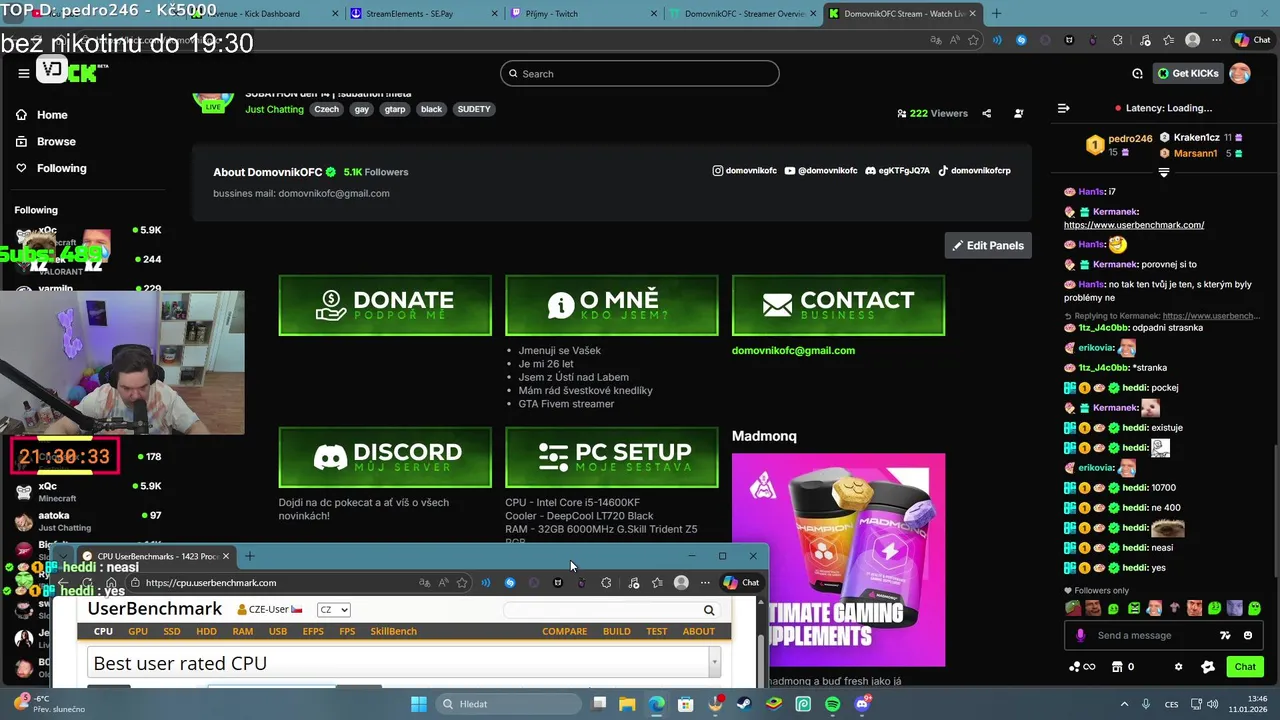The height and width of the screenshot is (720, 1280).
Task: Open the Copilot Chat button in Edge
Action: click(1254, 40)
